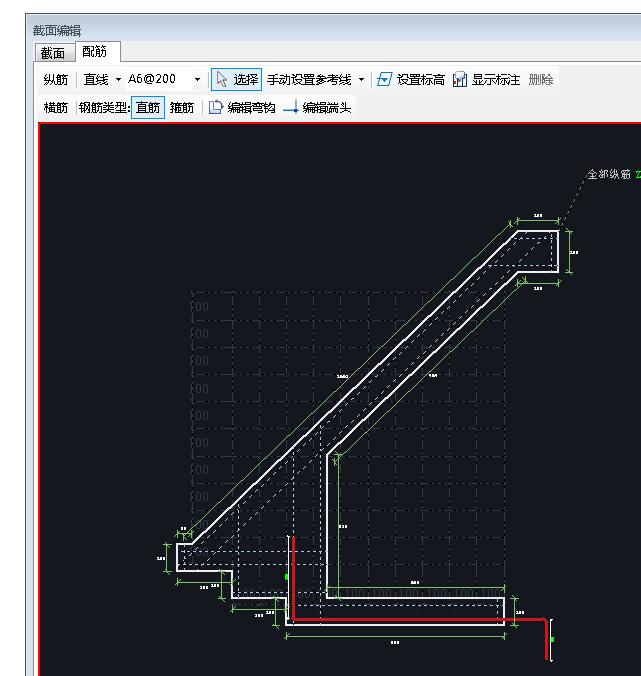The image size is (641, 676).
Task: Click the 纵筋 label button
Action: (56, 79)
